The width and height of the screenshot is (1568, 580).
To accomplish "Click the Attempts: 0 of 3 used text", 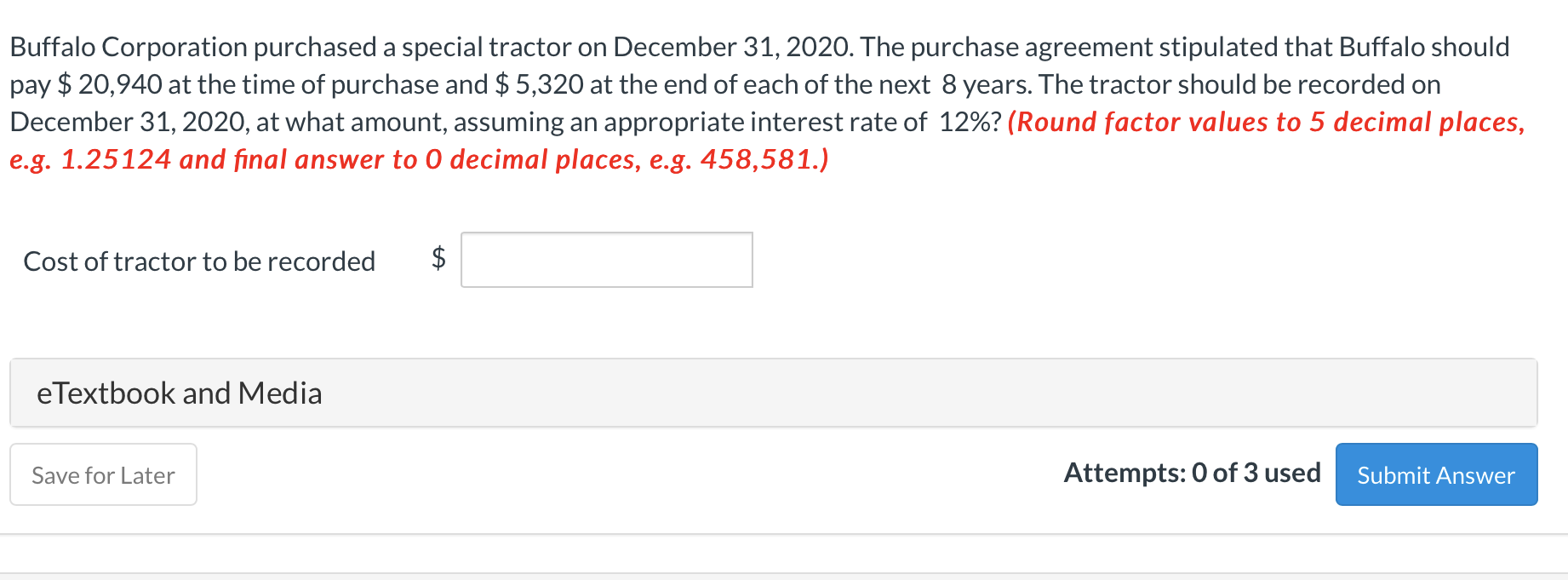I will [x=1192, y=473].
